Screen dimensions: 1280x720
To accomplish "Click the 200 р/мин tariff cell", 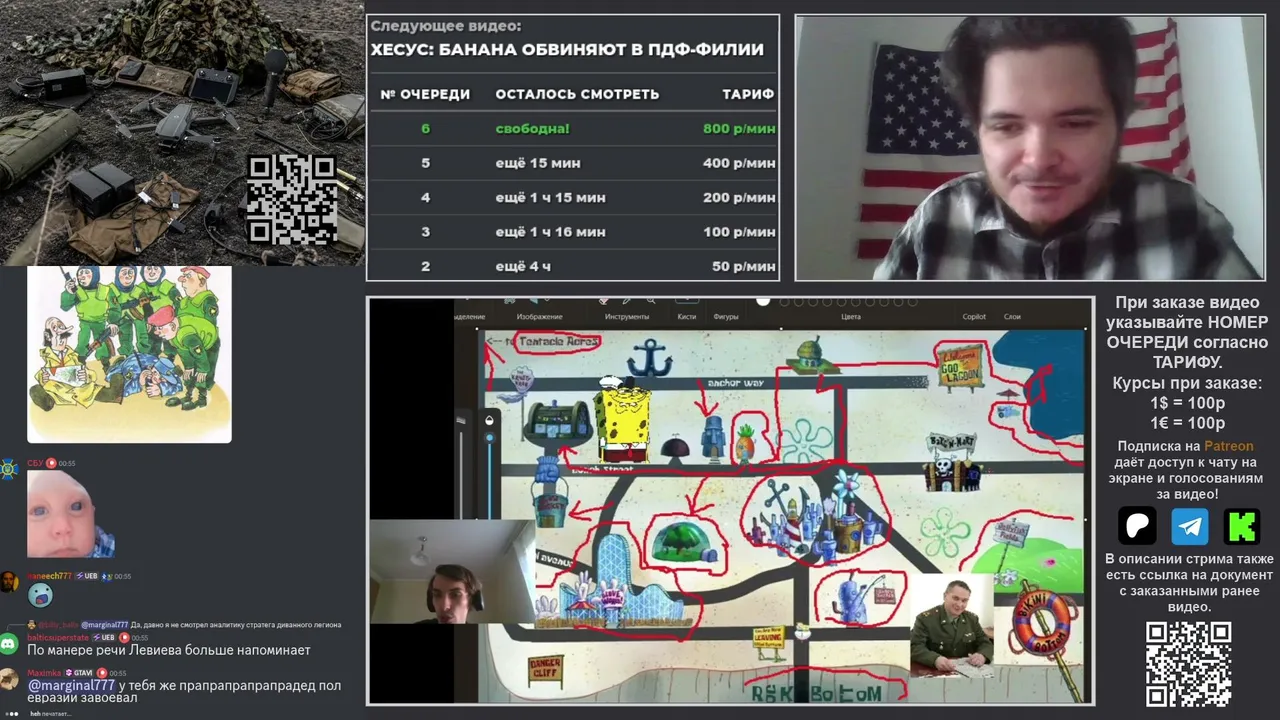I will [x=739, y=198].
